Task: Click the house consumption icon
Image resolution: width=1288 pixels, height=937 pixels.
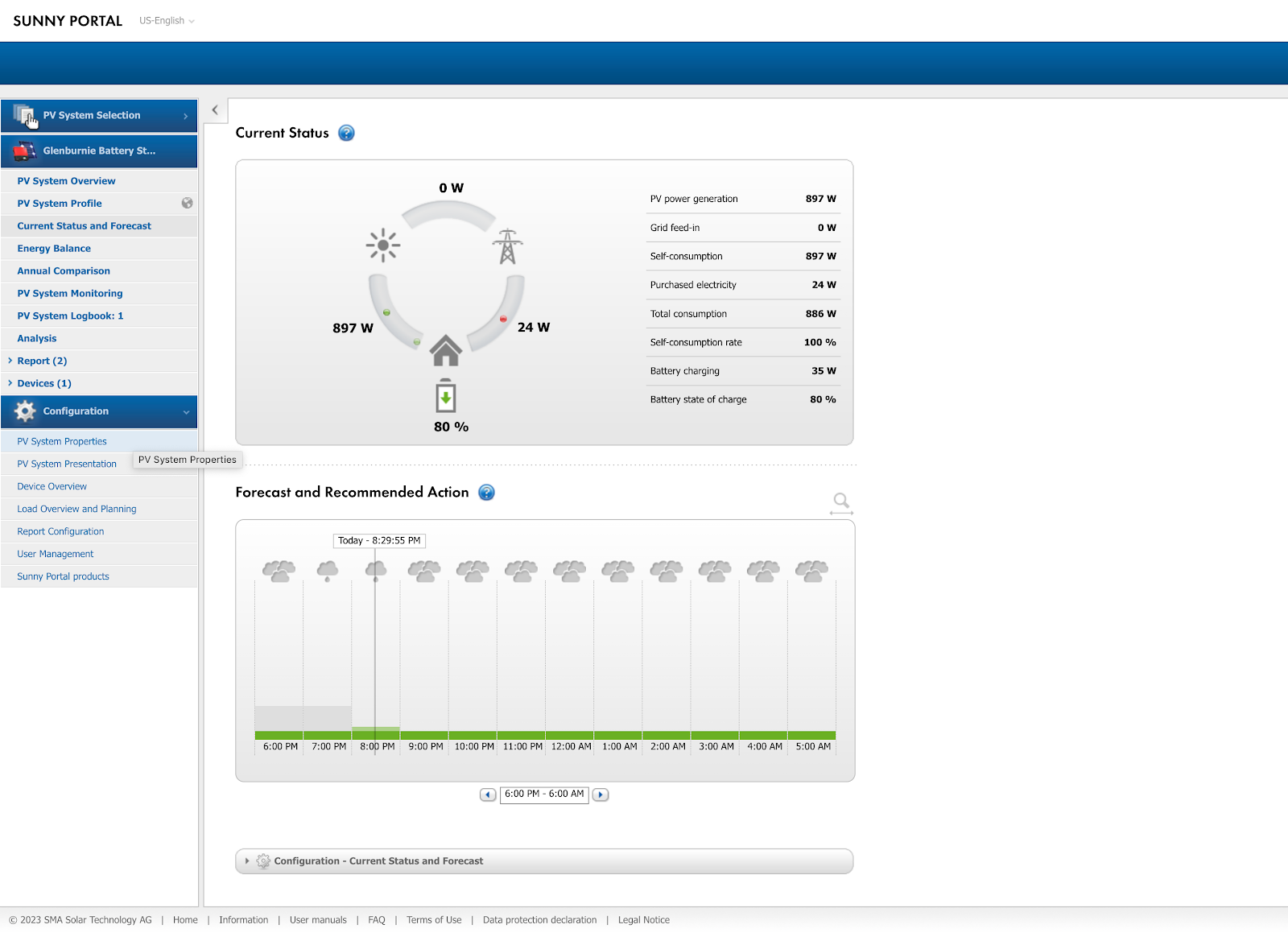Action: click(x=446, y=350)
